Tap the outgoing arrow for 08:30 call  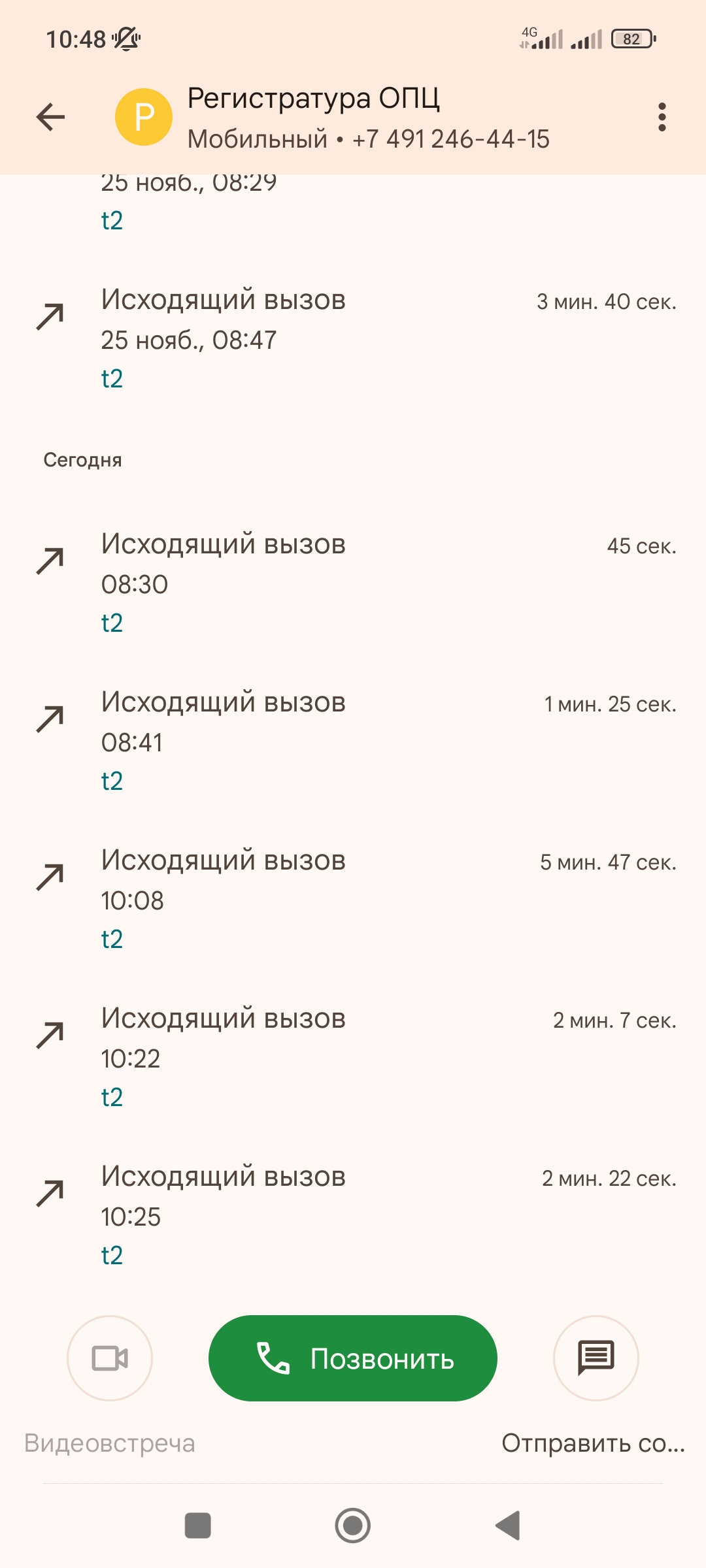click(50, 561)
